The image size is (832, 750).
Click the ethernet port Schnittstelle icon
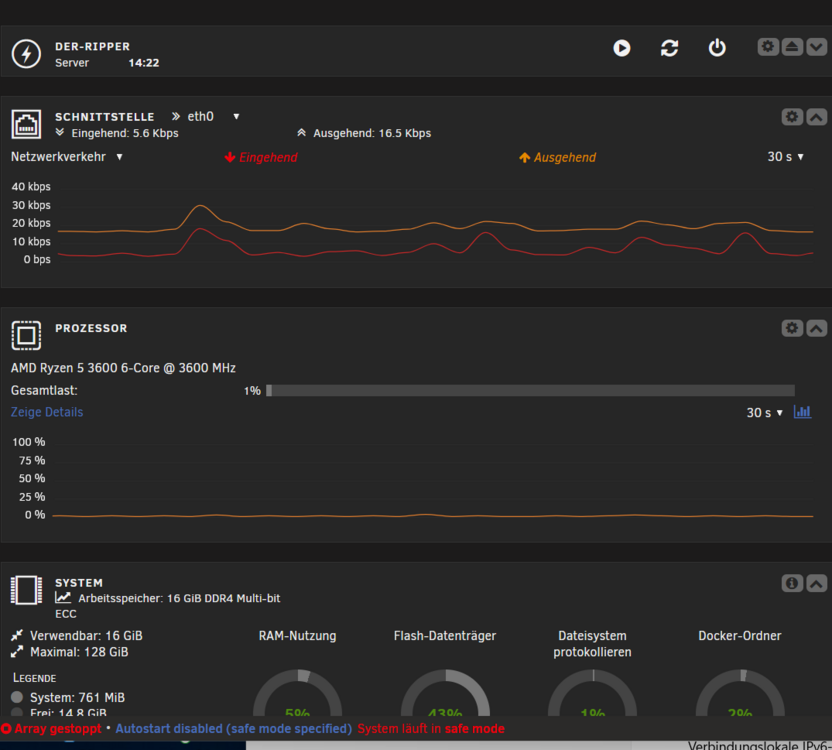pyautogui.click(x=26, y=124)
